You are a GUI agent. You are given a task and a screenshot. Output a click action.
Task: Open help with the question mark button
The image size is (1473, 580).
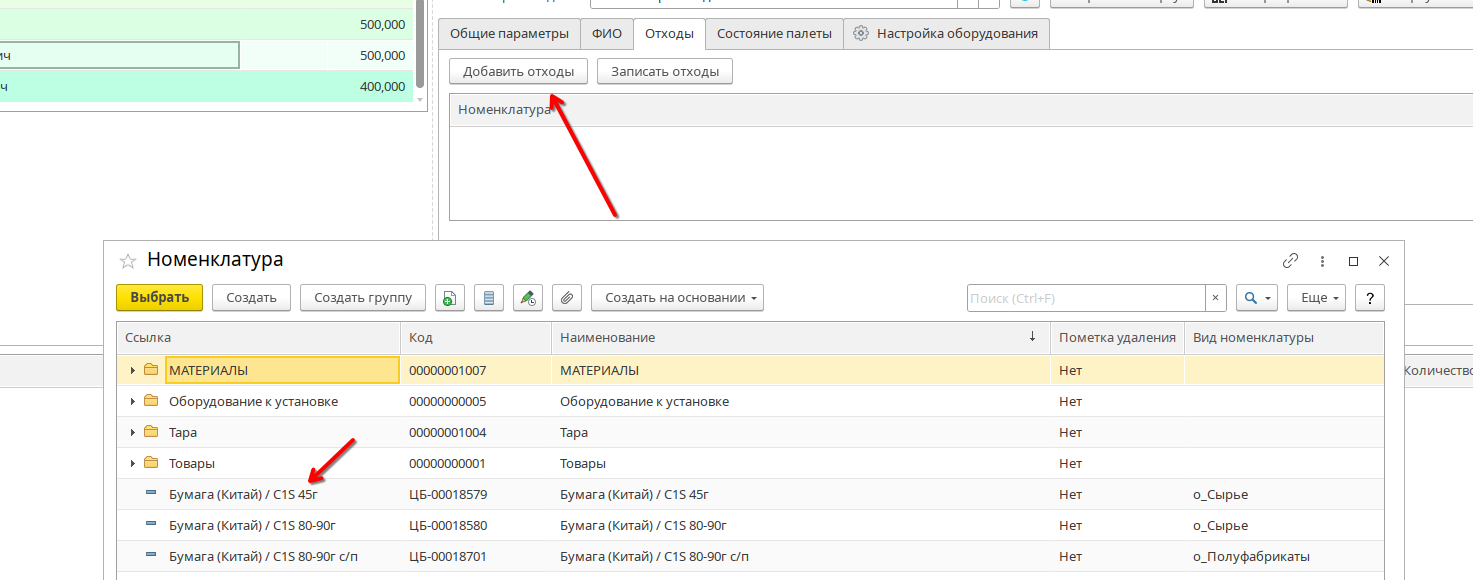click(1369, 298)
